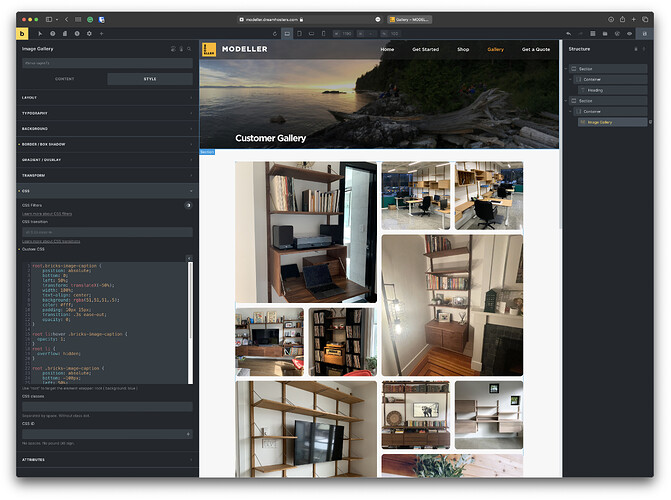Image resolution: width=671 pixels, height=500 pixels.
Task: Expand the Layout style group
Action: tap(107, 98)
